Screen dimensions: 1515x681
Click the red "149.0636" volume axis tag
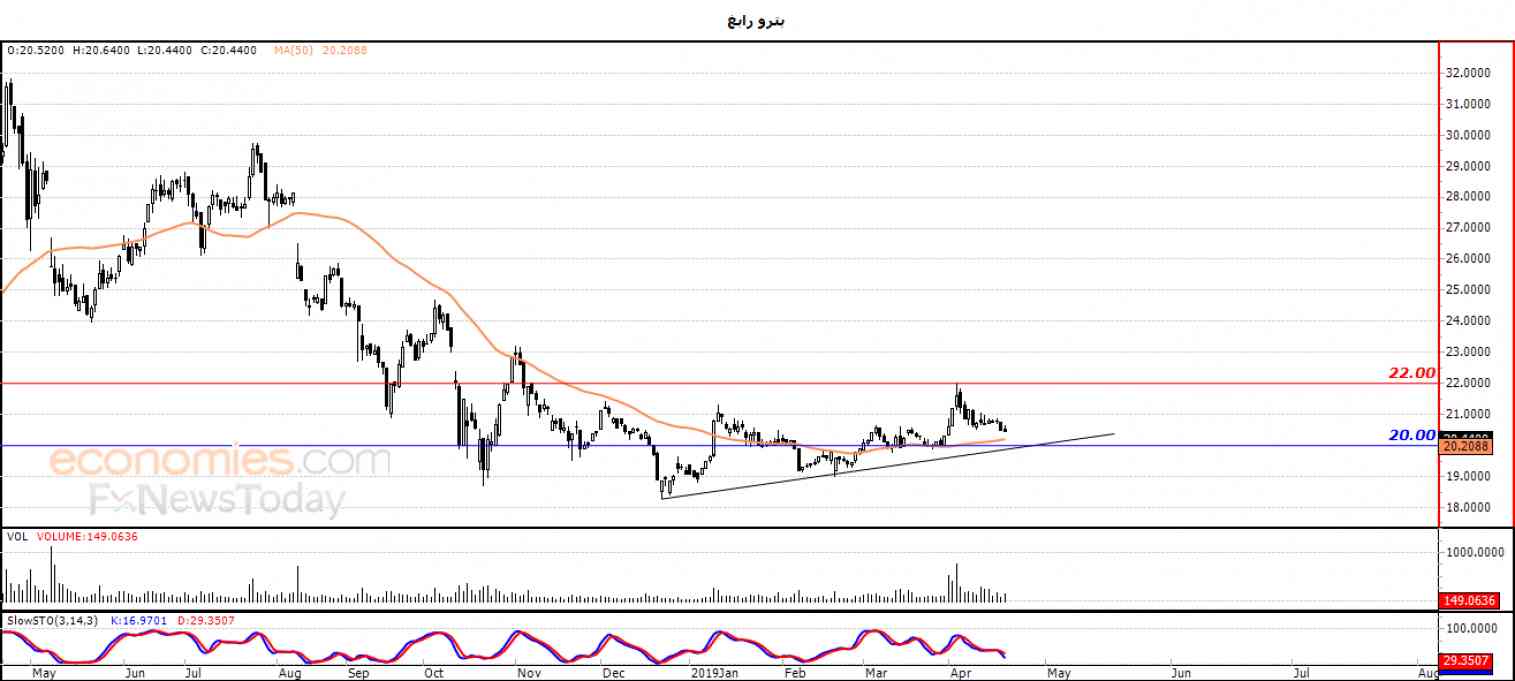coord(1467,601)
